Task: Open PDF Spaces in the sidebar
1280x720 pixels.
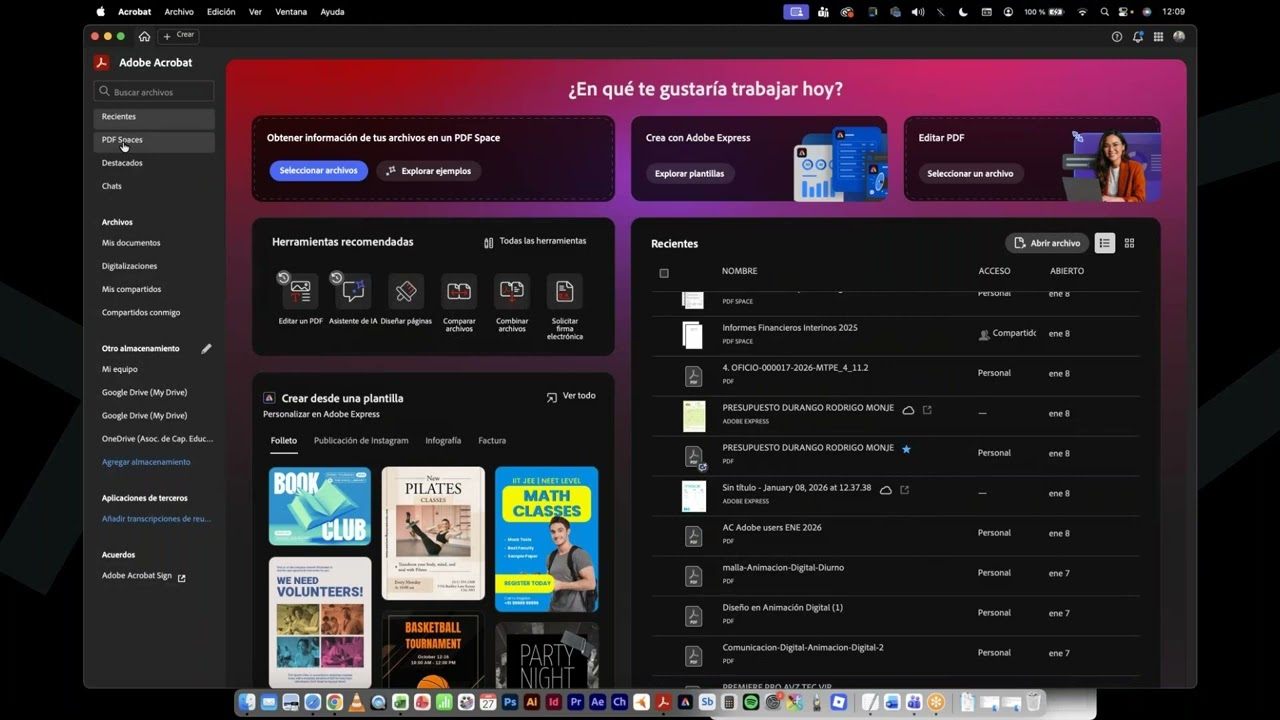Action: 154,140
